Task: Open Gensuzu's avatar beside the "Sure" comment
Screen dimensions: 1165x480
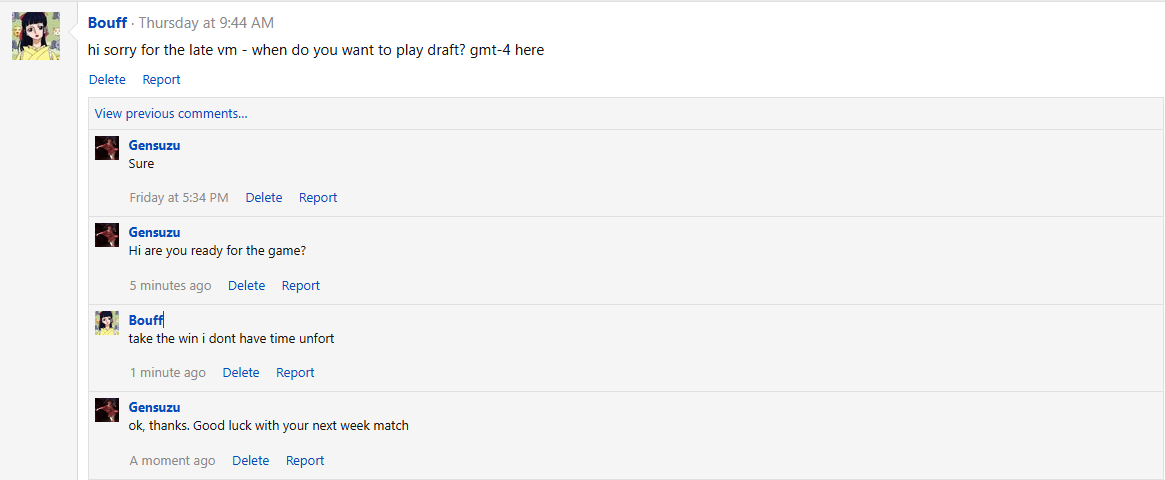Action: pyautogui.click(x=107, y=148)
